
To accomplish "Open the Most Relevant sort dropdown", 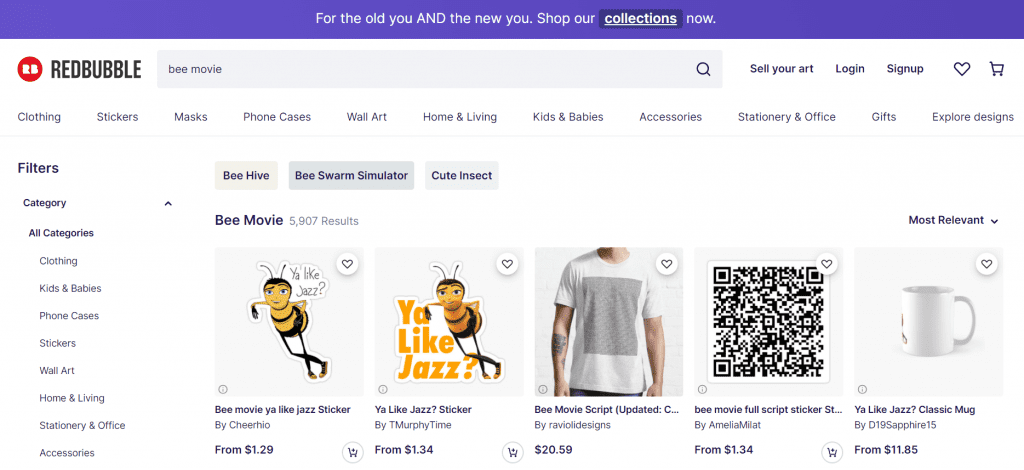I will coord(953,220).
